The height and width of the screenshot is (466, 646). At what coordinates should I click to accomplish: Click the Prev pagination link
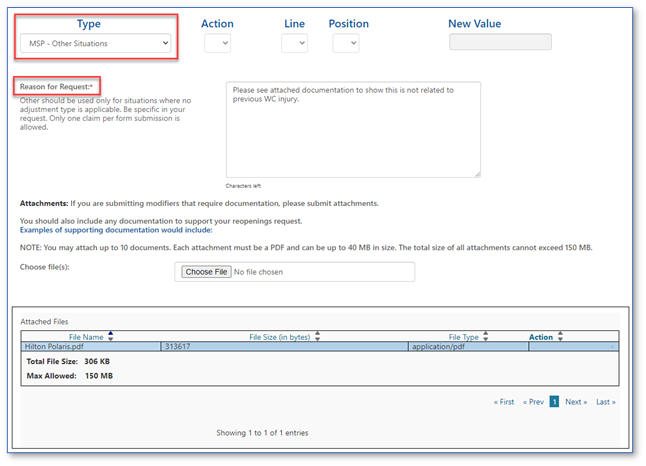coord(534,402)
